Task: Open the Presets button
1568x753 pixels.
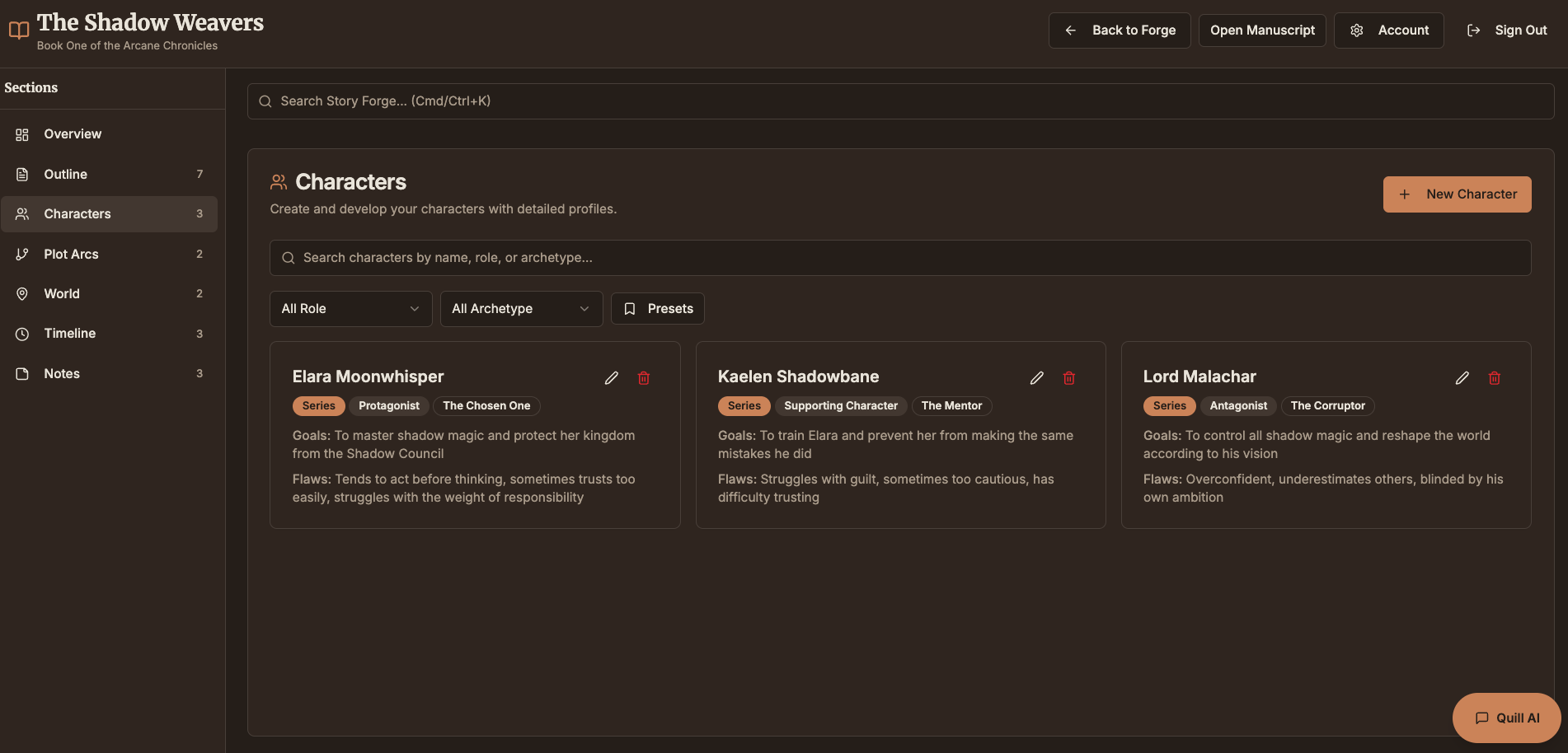Action: (x=658, y=309)
